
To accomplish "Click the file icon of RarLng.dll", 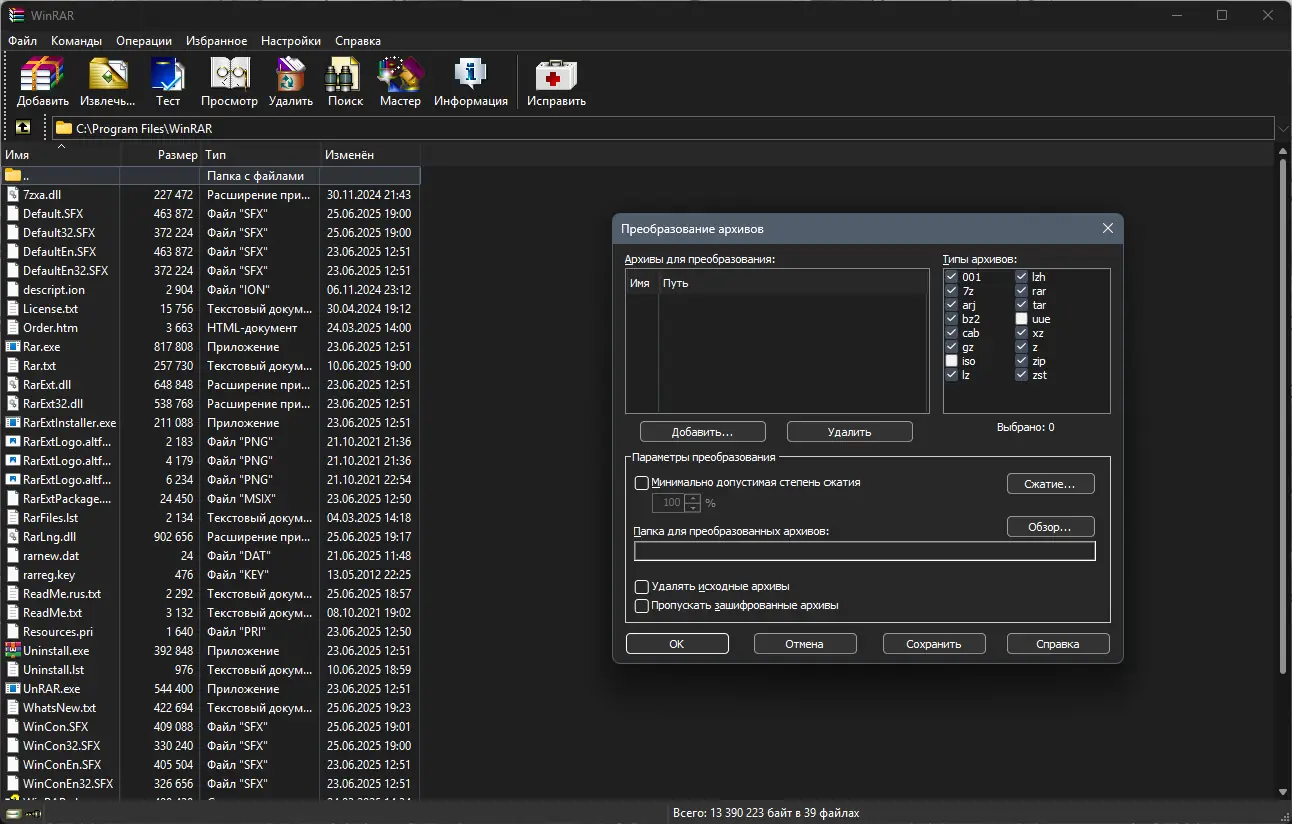I will coord(13,537).
